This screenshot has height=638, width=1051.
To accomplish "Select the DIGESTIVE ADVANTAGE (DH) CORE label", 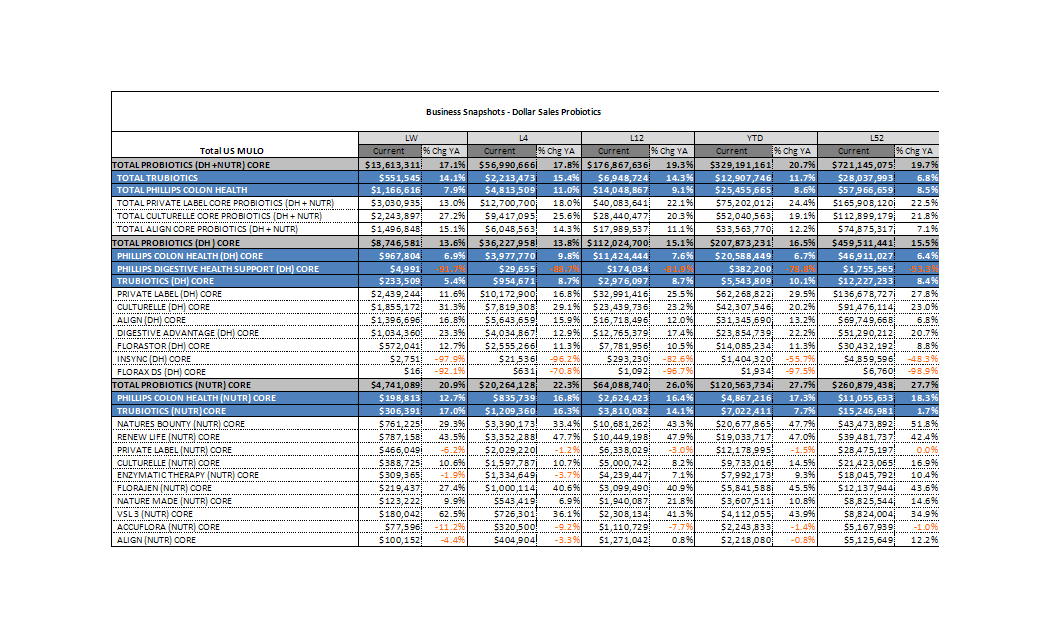I will (x=187, y=333).
